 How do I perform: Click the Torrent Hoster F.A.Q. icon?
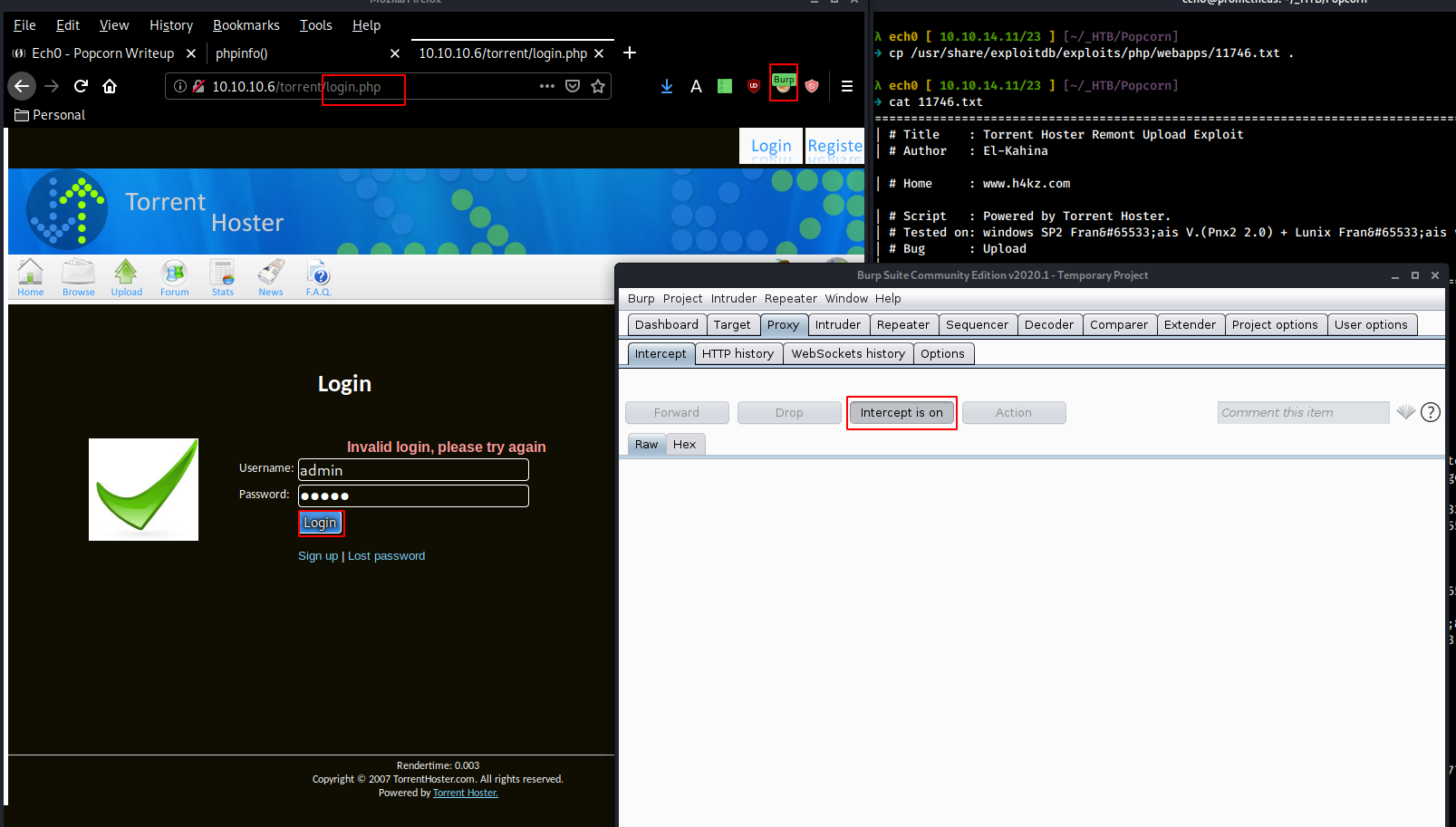[x=318, y=277]
